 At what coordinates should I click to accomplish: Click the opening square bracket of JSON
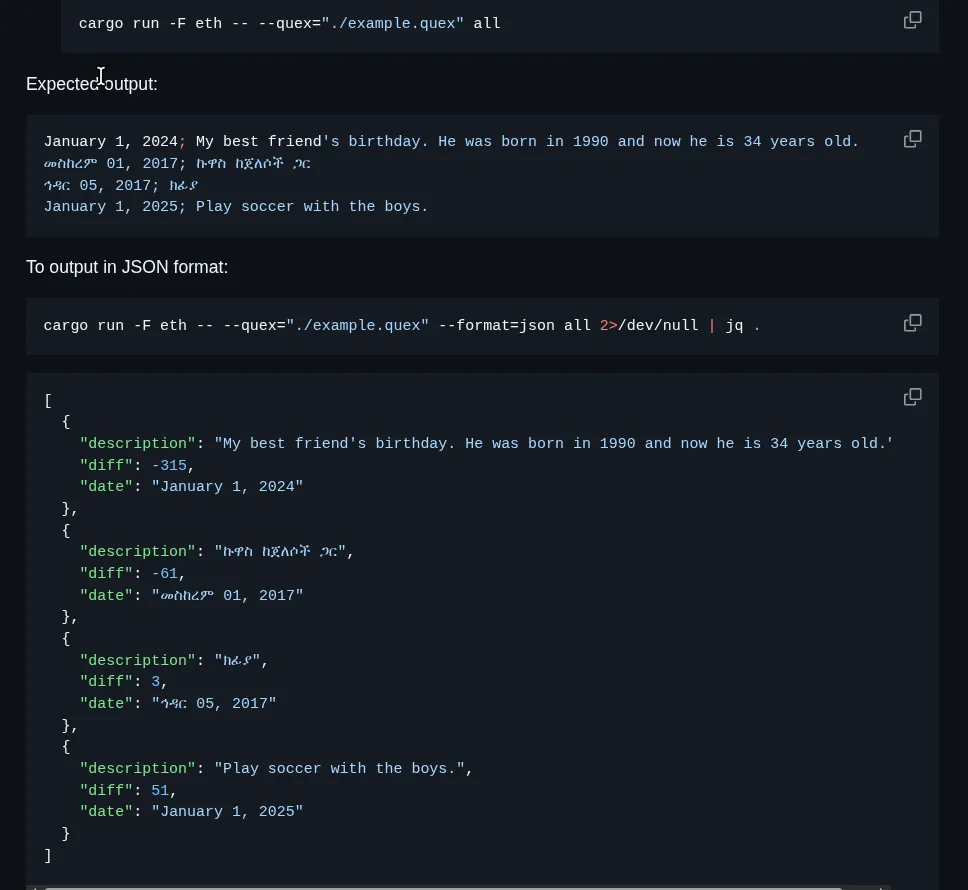(x=48, y=401)
